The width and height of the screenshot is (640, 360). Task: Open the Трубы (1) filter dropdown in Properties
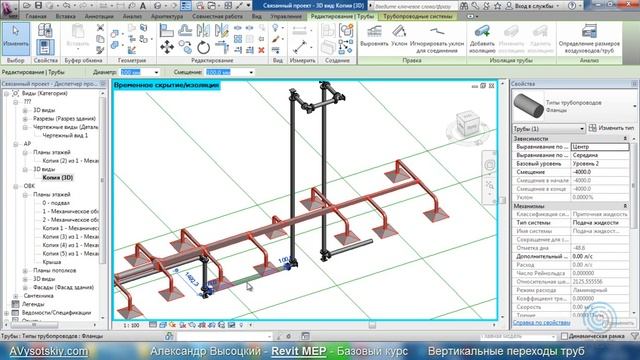coord(581,129)
